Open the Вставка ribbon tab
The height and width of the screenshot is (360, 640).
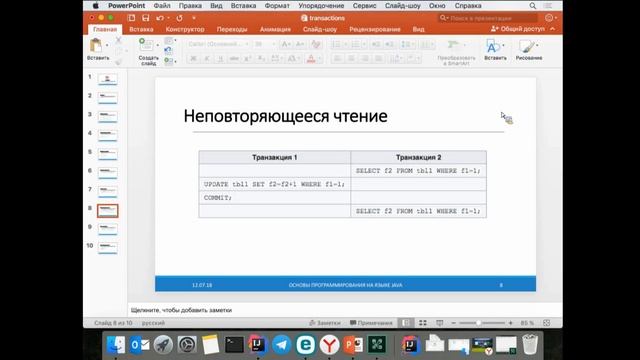pyautogui.click(x=141, y=29)
